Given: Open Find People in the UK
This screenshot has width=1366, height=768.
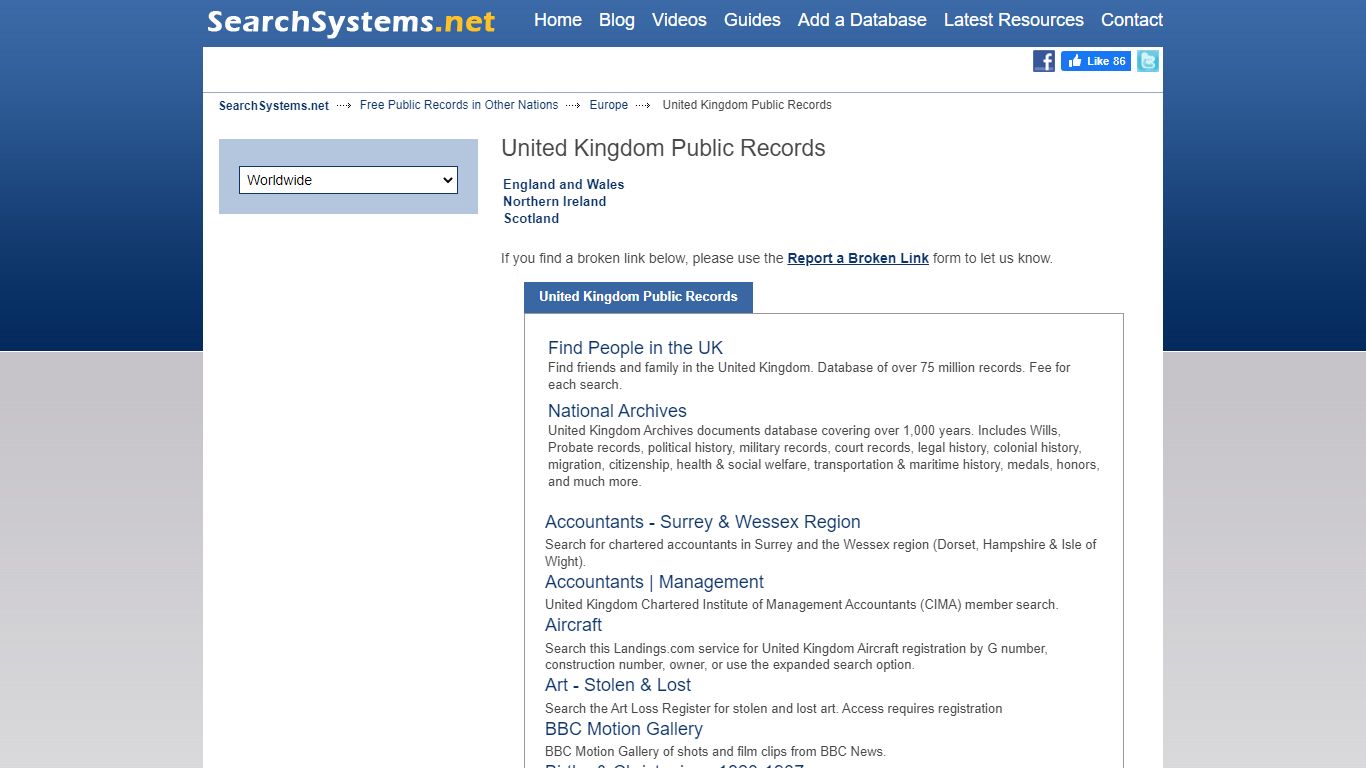Looking at the screenshot, I should [x=635, y=348].
